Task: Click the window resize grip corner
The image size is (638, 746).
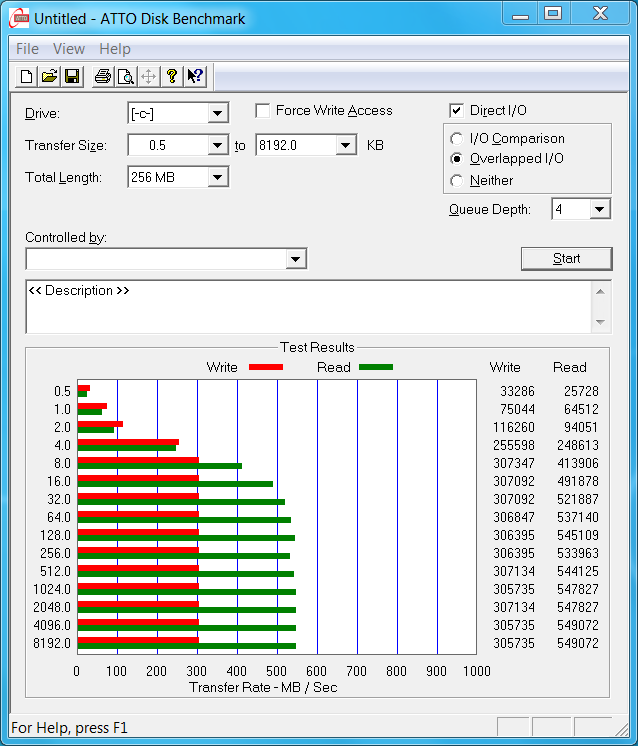Action: click(622, 729)
